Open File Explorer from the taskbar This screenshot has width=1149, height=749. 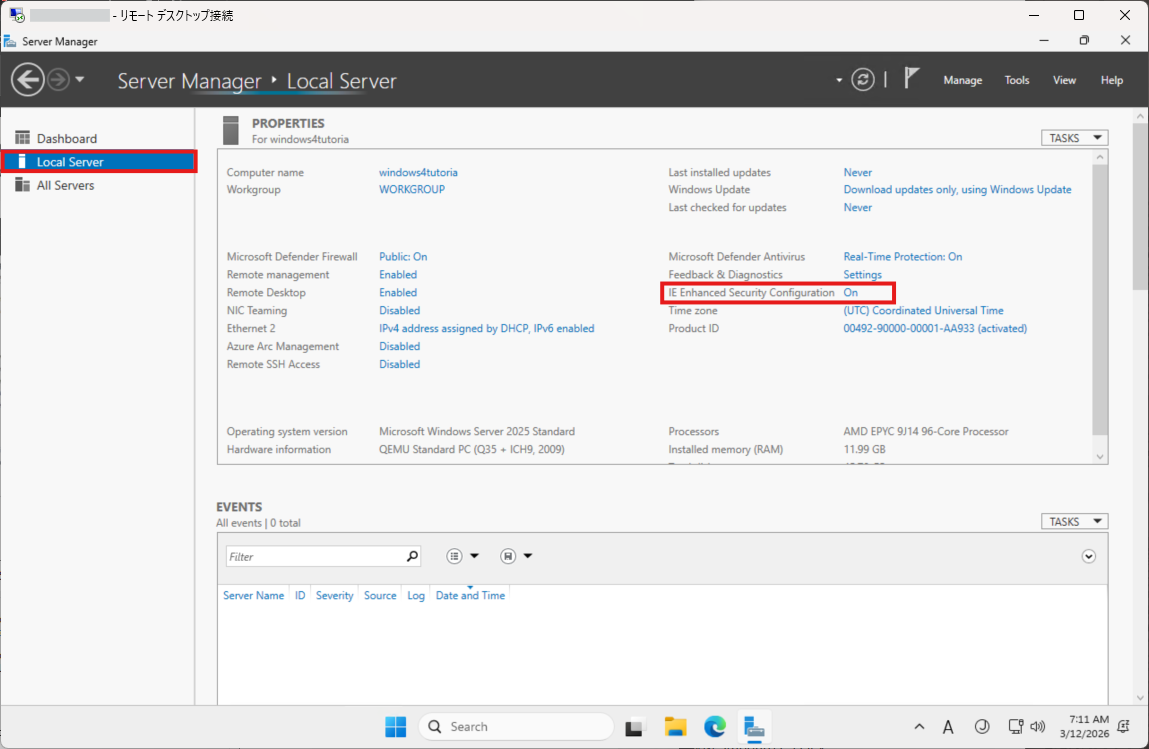tap(675, 727)
